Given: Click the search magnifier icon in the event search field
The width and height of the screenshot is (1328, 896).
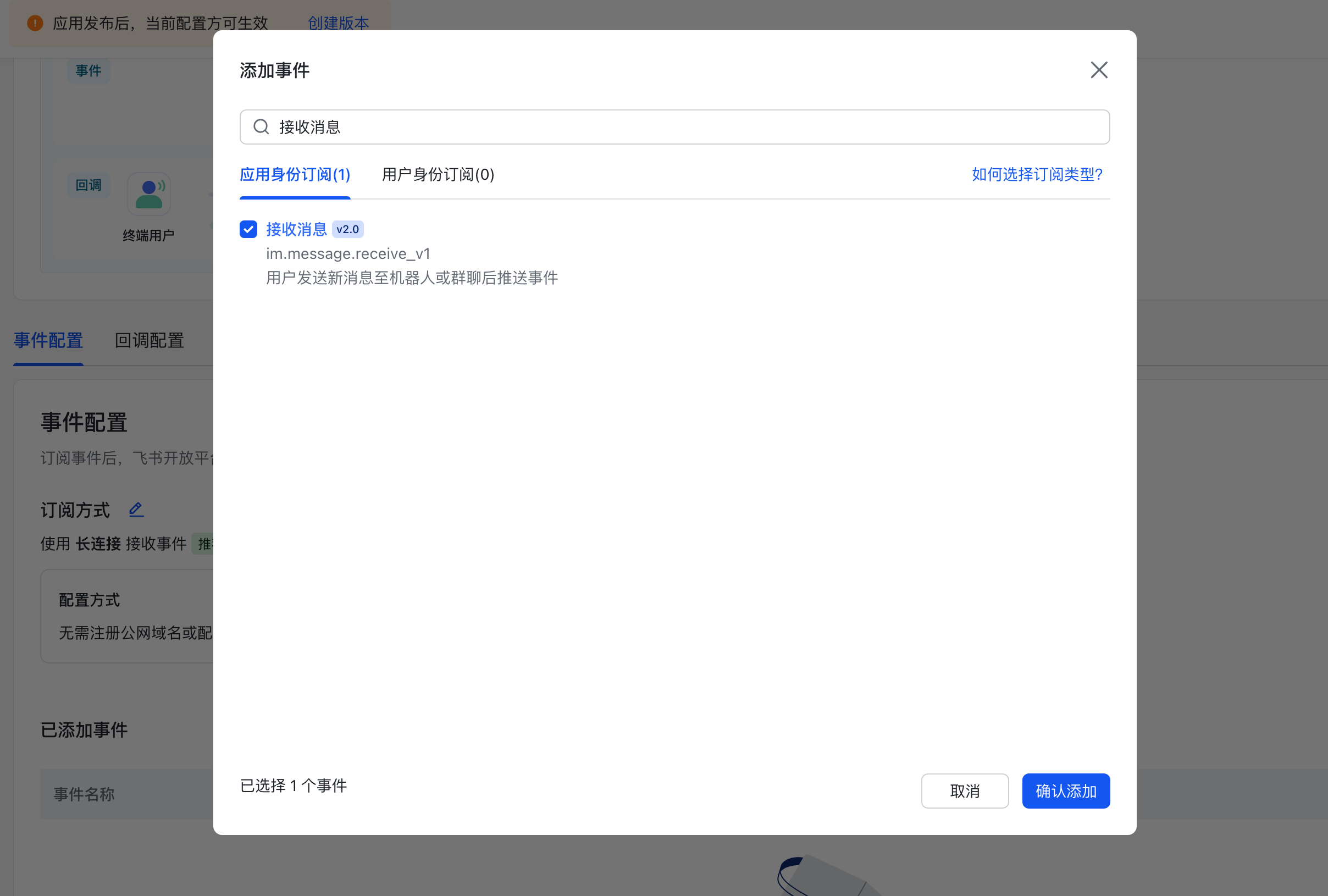Looking at the screenshot, I should click(x=261, y=127).
